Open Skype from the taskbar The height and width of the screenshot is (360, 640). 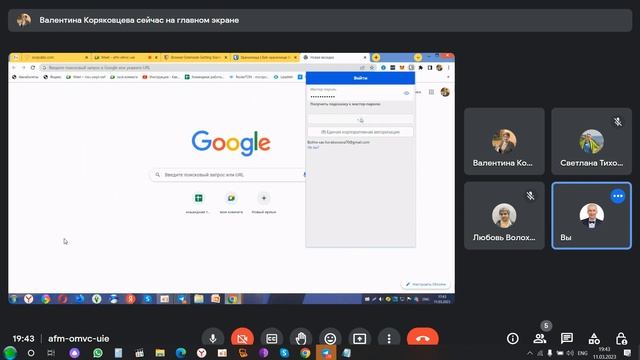click(x=284, y=353)
